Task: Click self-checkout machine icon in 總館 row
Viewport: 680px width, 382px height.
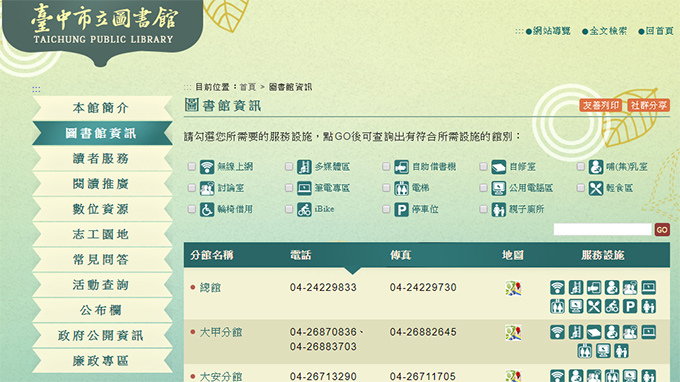Action: pos(594,287)
